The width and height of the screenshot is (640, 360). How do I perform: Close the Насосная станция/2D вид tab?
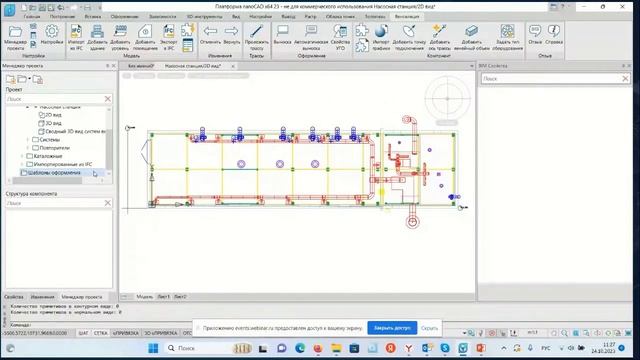tap(233, 66)
